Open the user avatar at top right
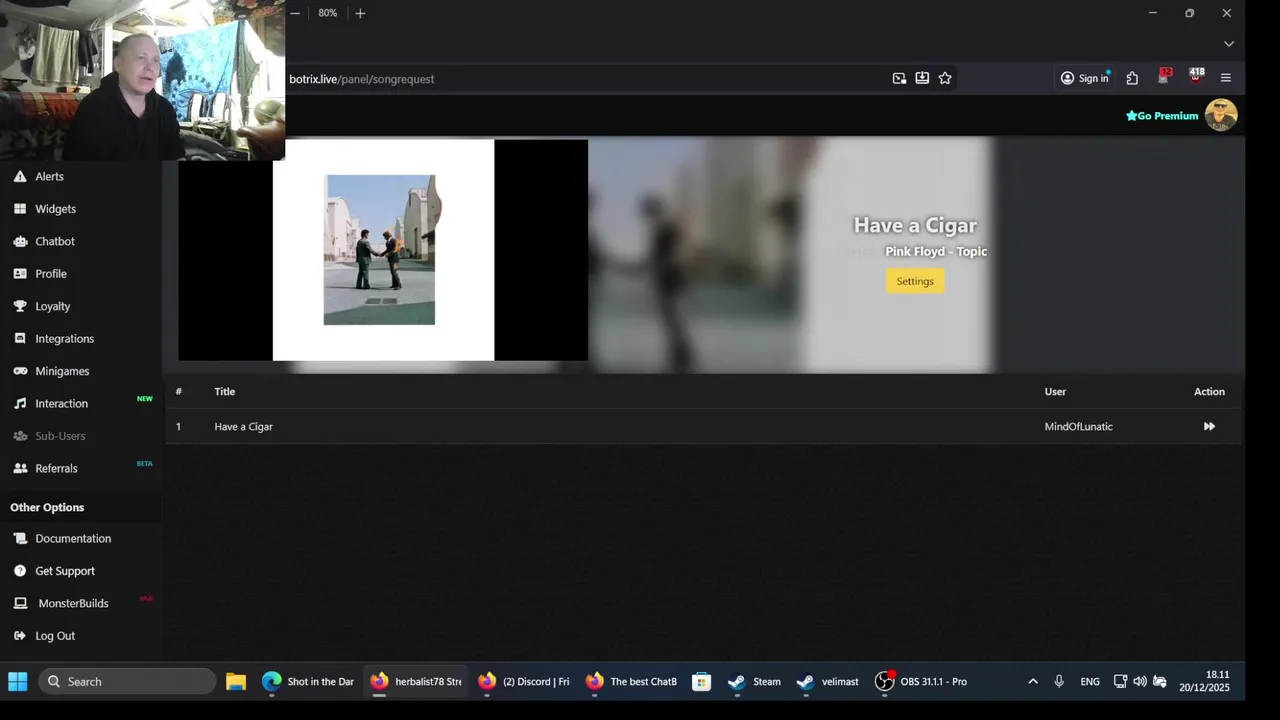 (1221, 115)
